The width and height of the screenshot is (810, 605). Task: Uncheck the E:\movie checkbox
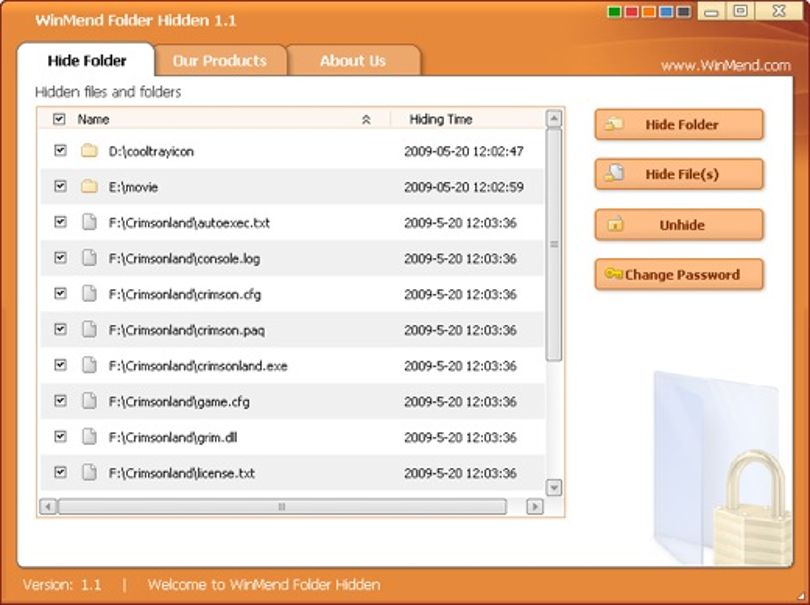[60, 186]
